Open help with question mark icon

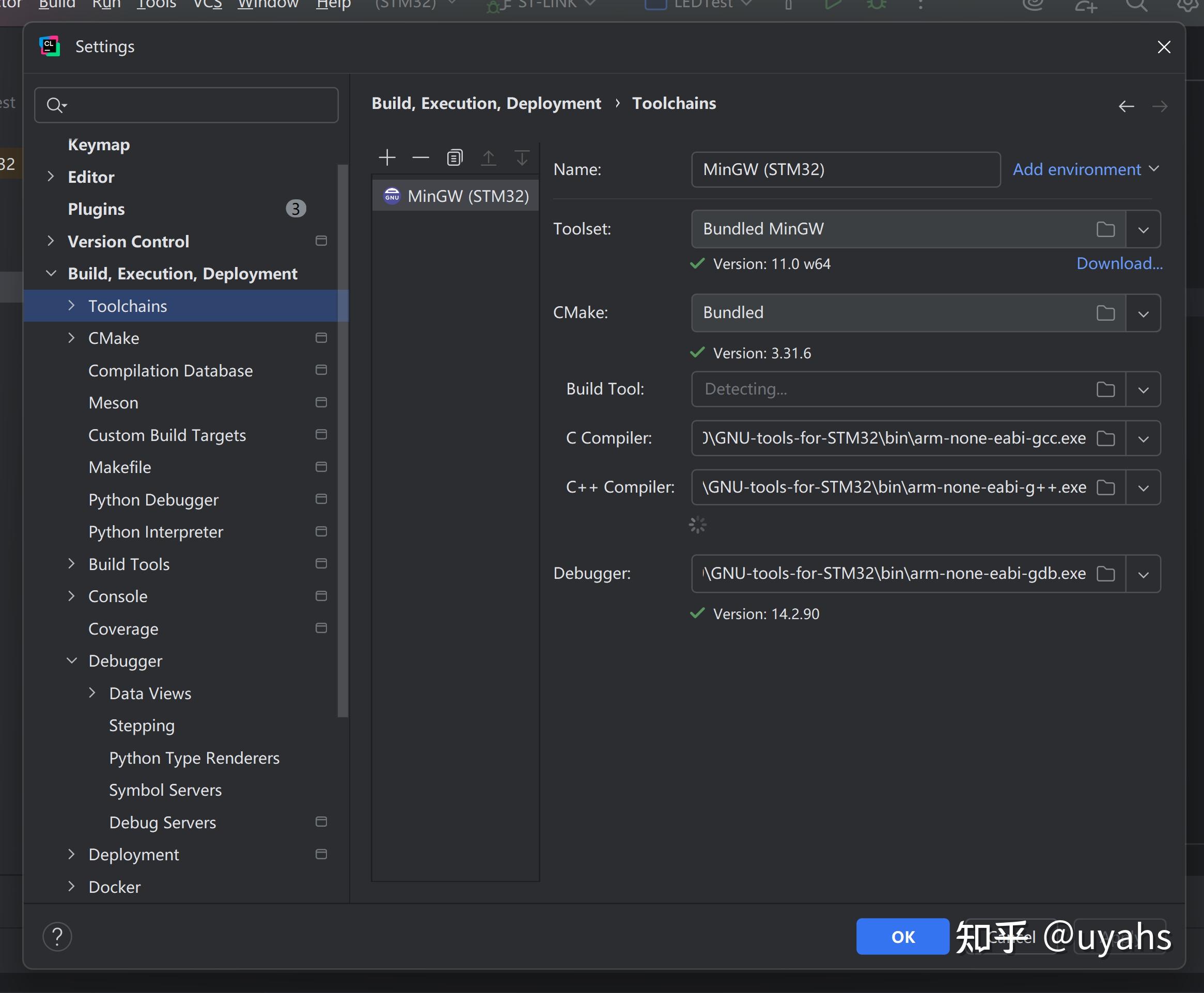pyautogui.click(x=57, y=936)
